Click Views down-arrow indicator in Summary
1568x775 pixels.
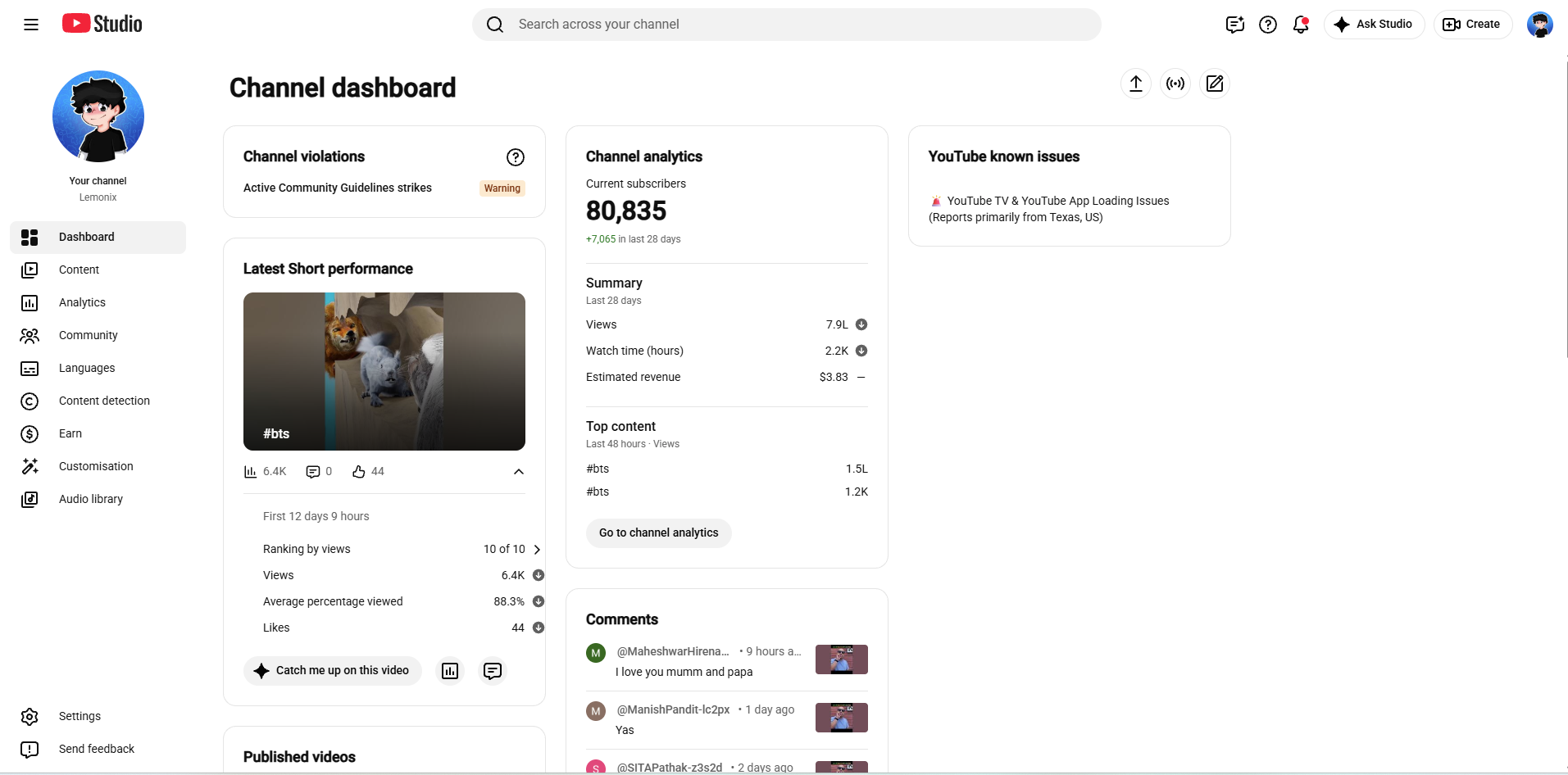pyautogui.click(x=861, y=324)
